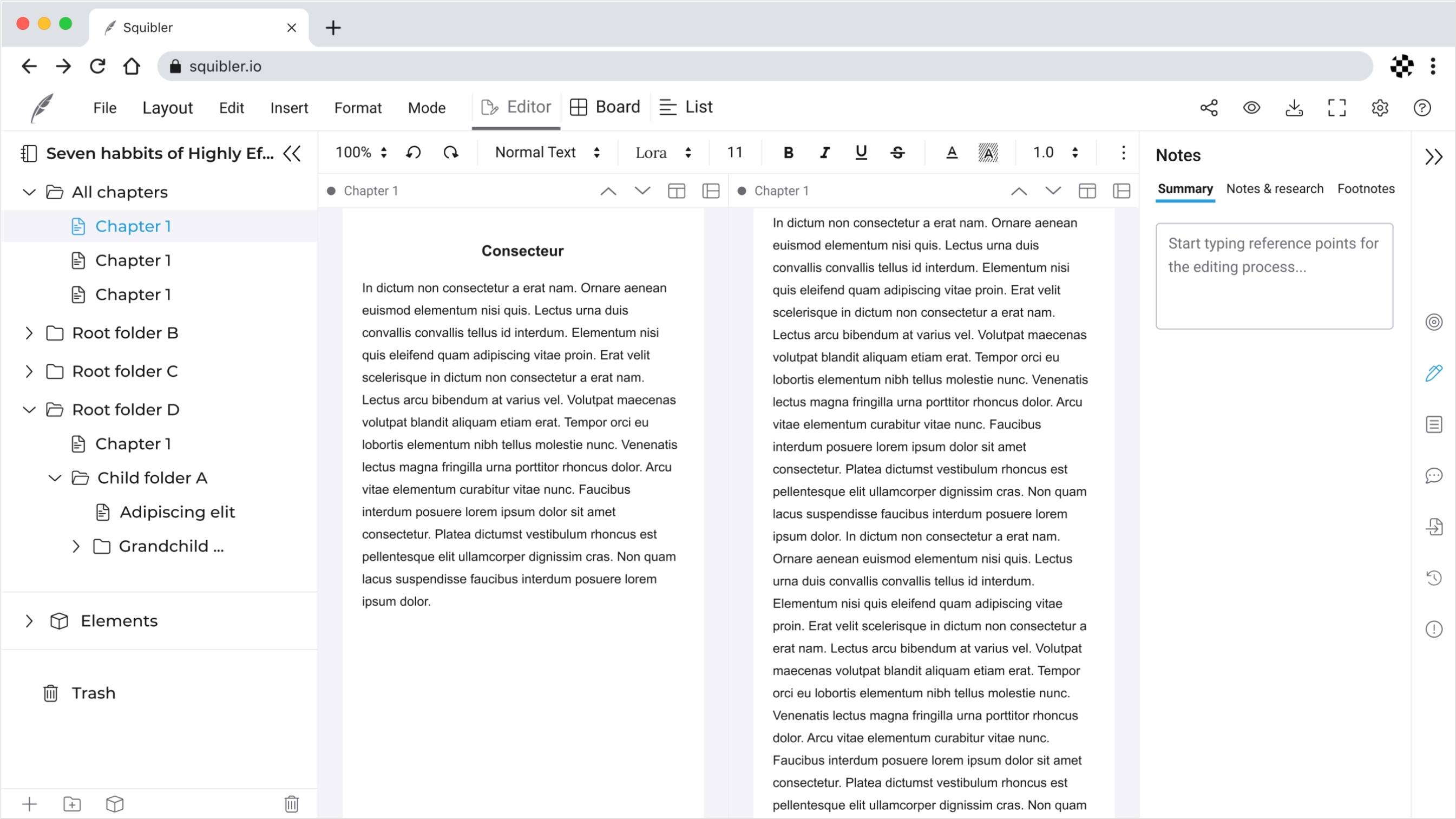This screenshot has width=1456, height=819.
Task: Add new folder icon at sidebar bottom
Action: pyautogui.click(x=72, y=804)
